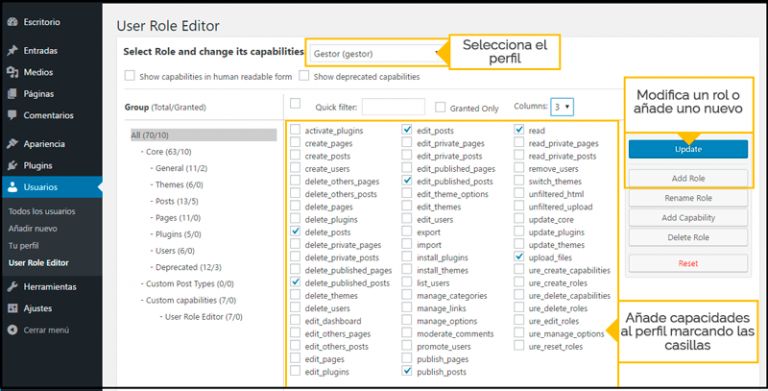Select the Users (6/0) group
The image size is (768, 391).
(x=175, y=251)
